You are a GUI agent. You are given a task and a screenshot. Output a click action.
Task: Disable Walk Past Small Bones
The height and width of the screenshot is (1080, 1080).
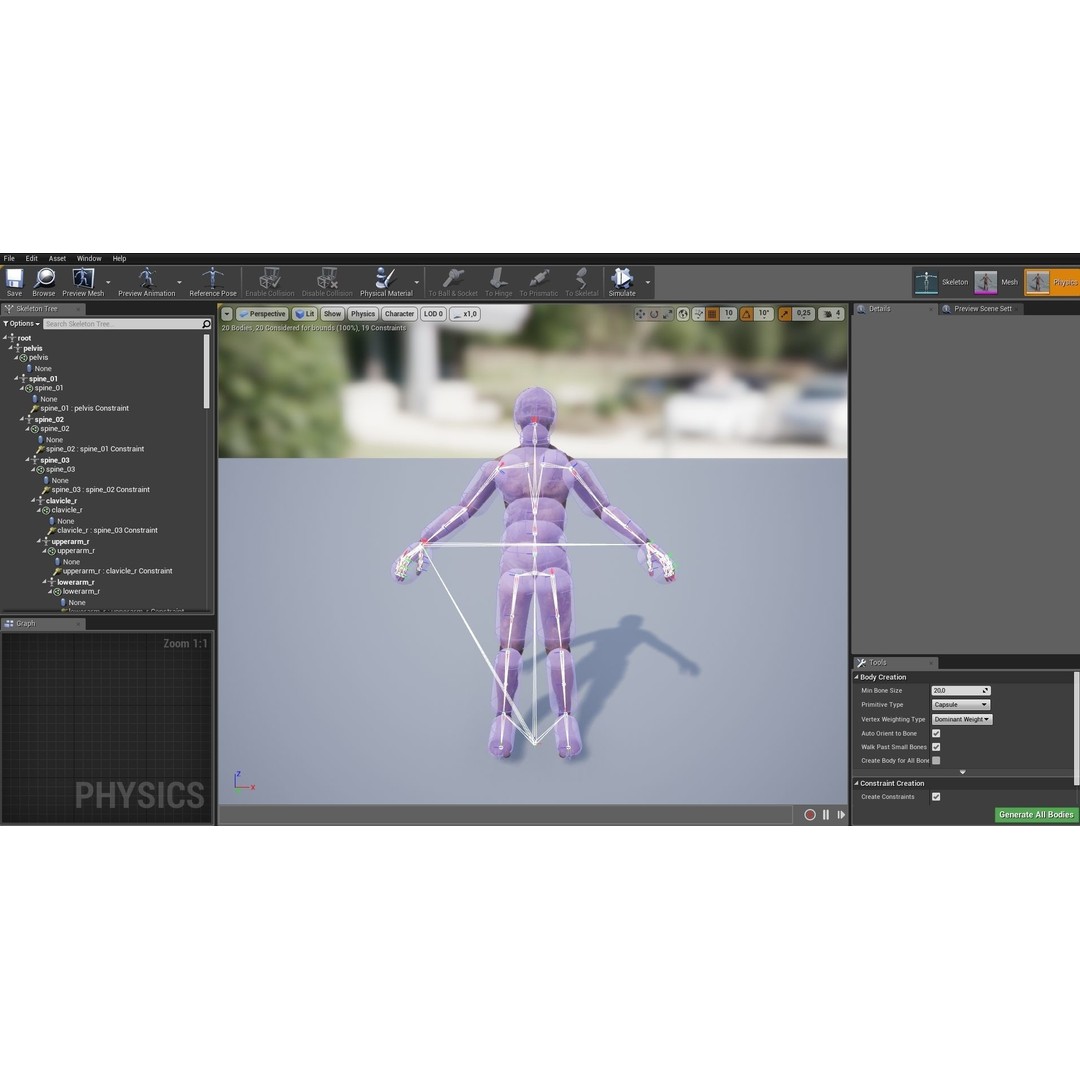pyautogui.click(x=937, y=746)
